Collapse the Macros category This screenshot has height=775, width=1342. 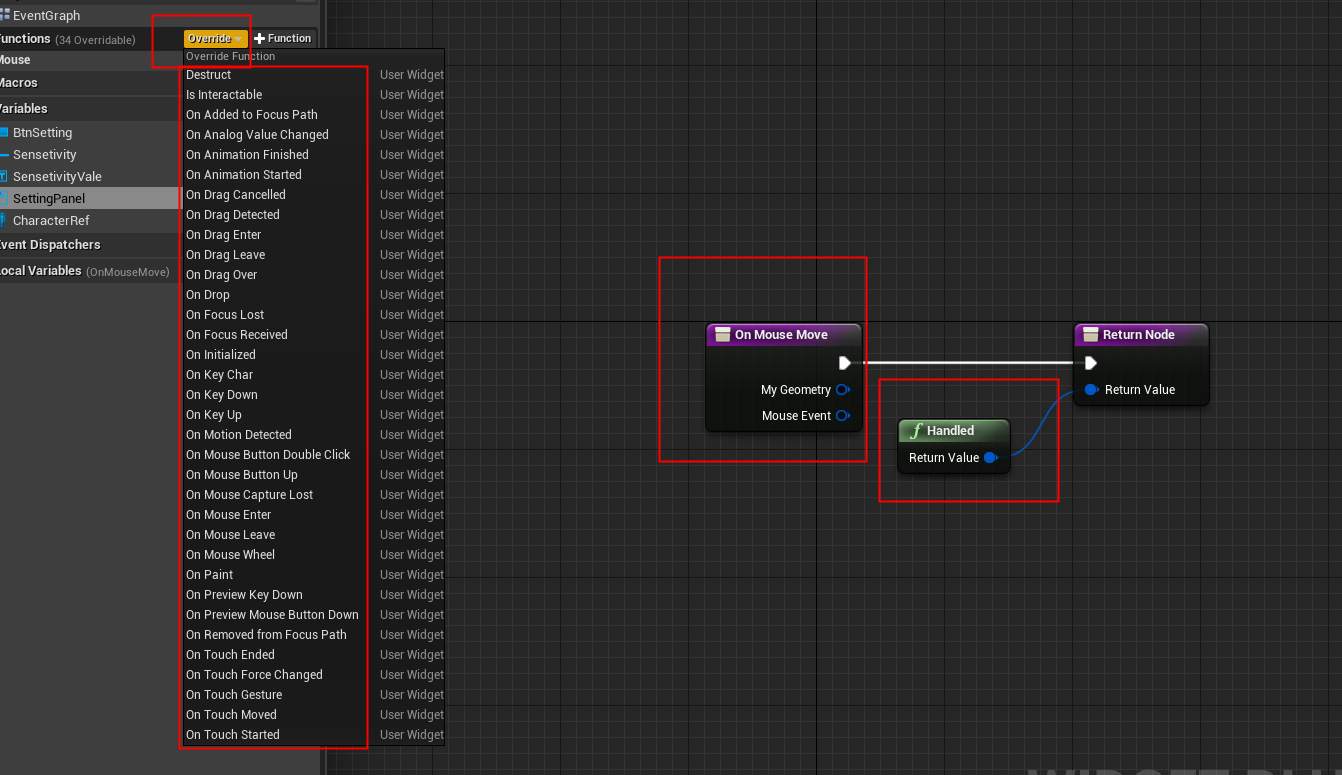[x=18, y=84]
